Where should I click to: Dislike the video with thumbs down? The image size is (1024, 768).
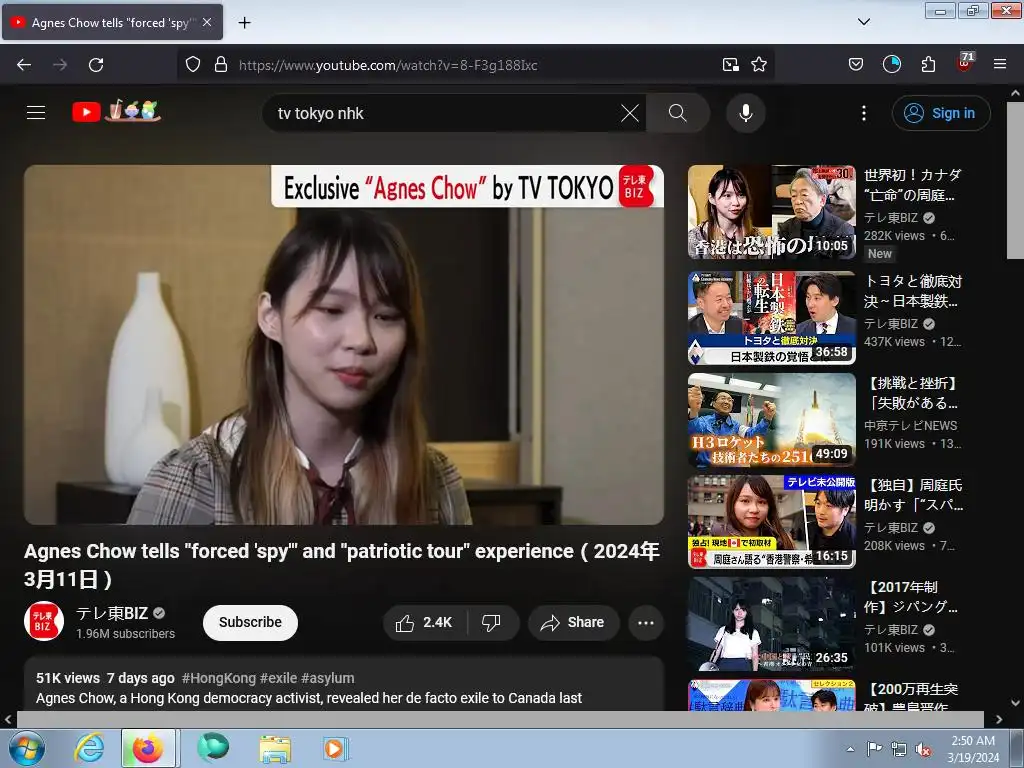(492, 622)
